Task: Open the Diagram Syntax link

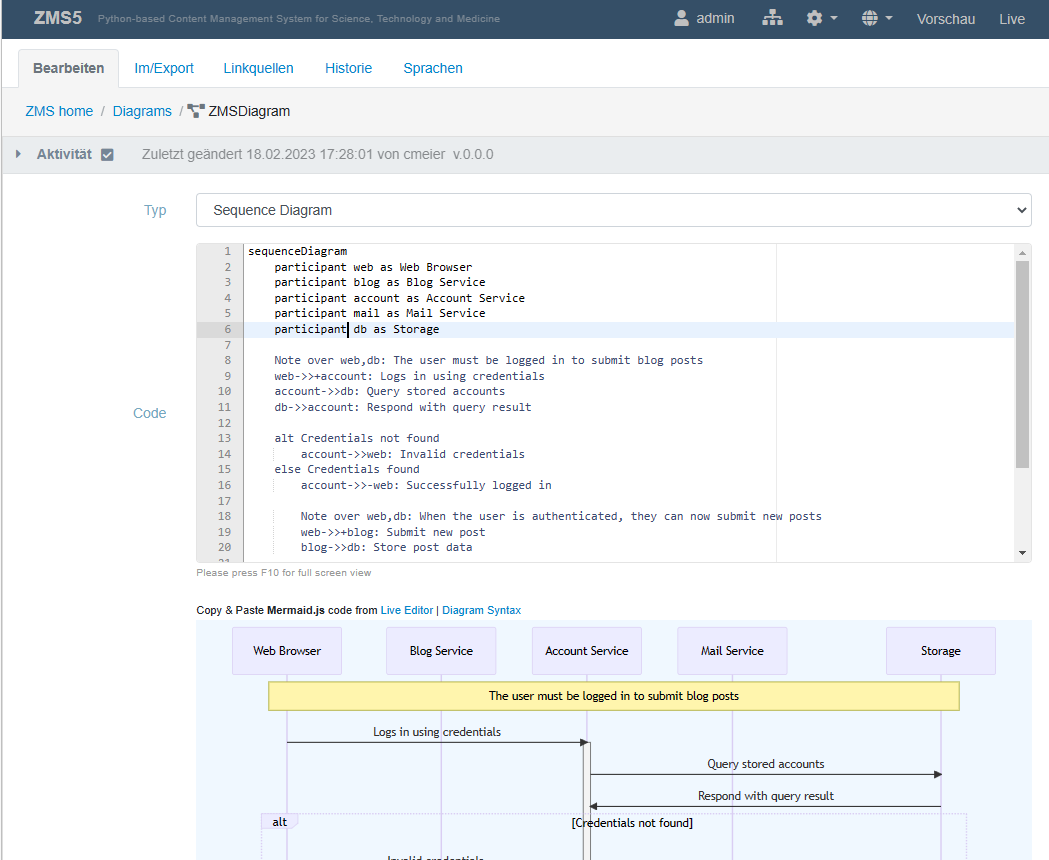Action: click(481, 610)
